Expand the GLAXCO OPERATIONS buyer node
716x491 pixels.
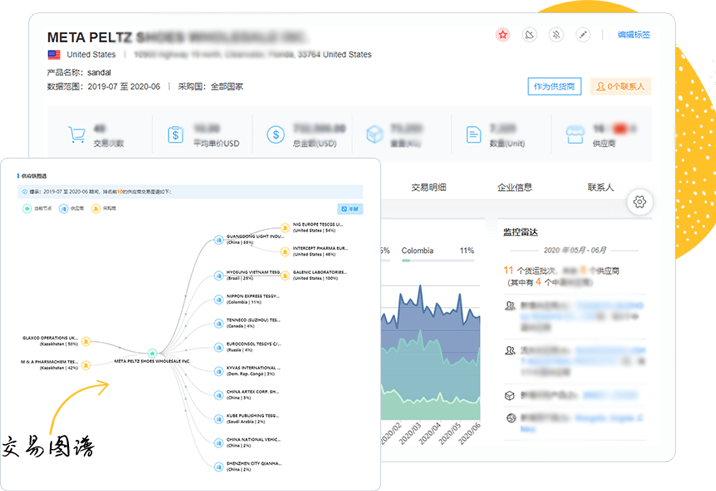[x=87, y=340]
